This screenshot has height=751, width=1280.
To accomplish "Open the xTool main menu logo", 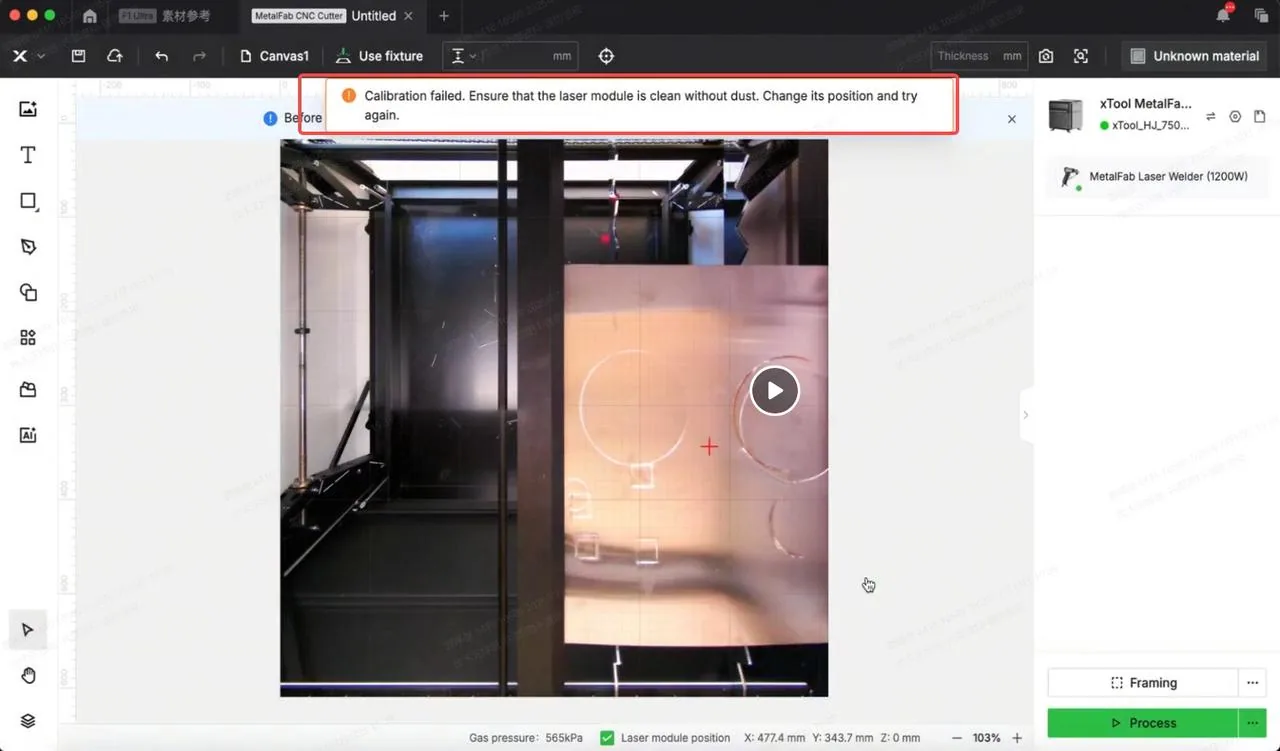I will pyautogui.click(x=19, y=56).
